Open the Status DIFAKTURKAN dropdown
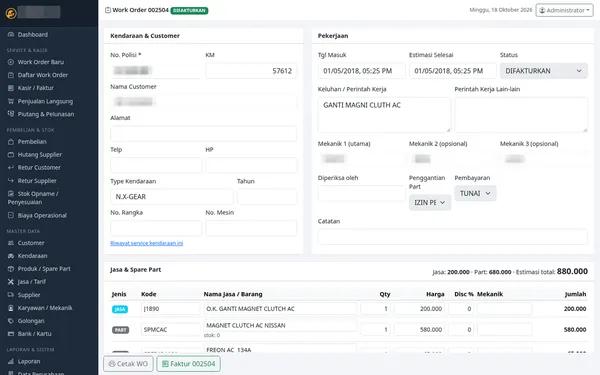 click(x=544, y=71)
